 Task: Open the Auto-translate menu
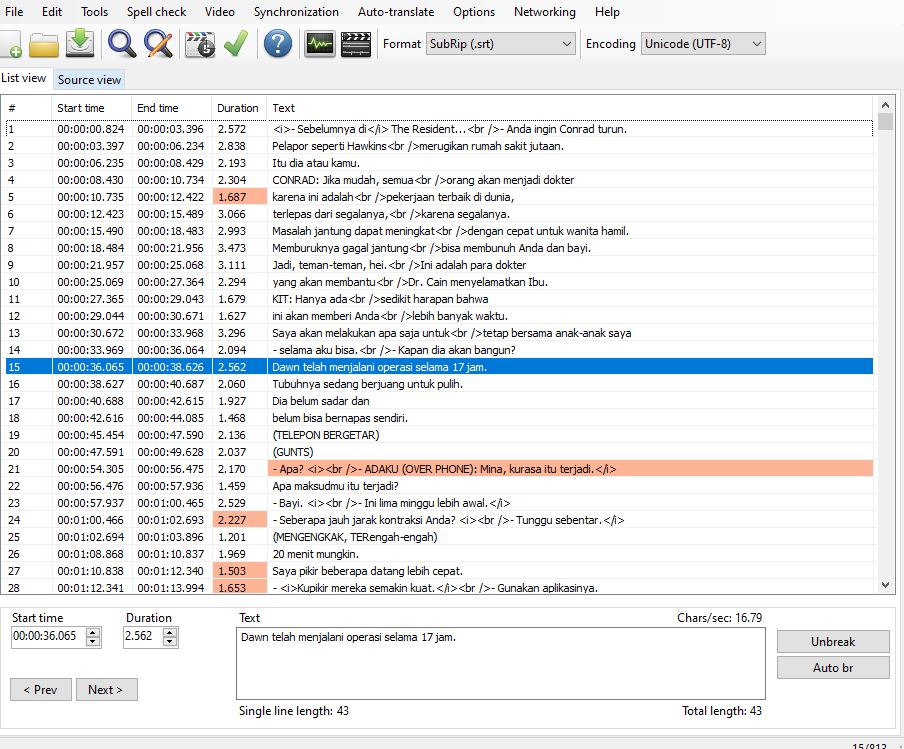[x=396, y=12]
